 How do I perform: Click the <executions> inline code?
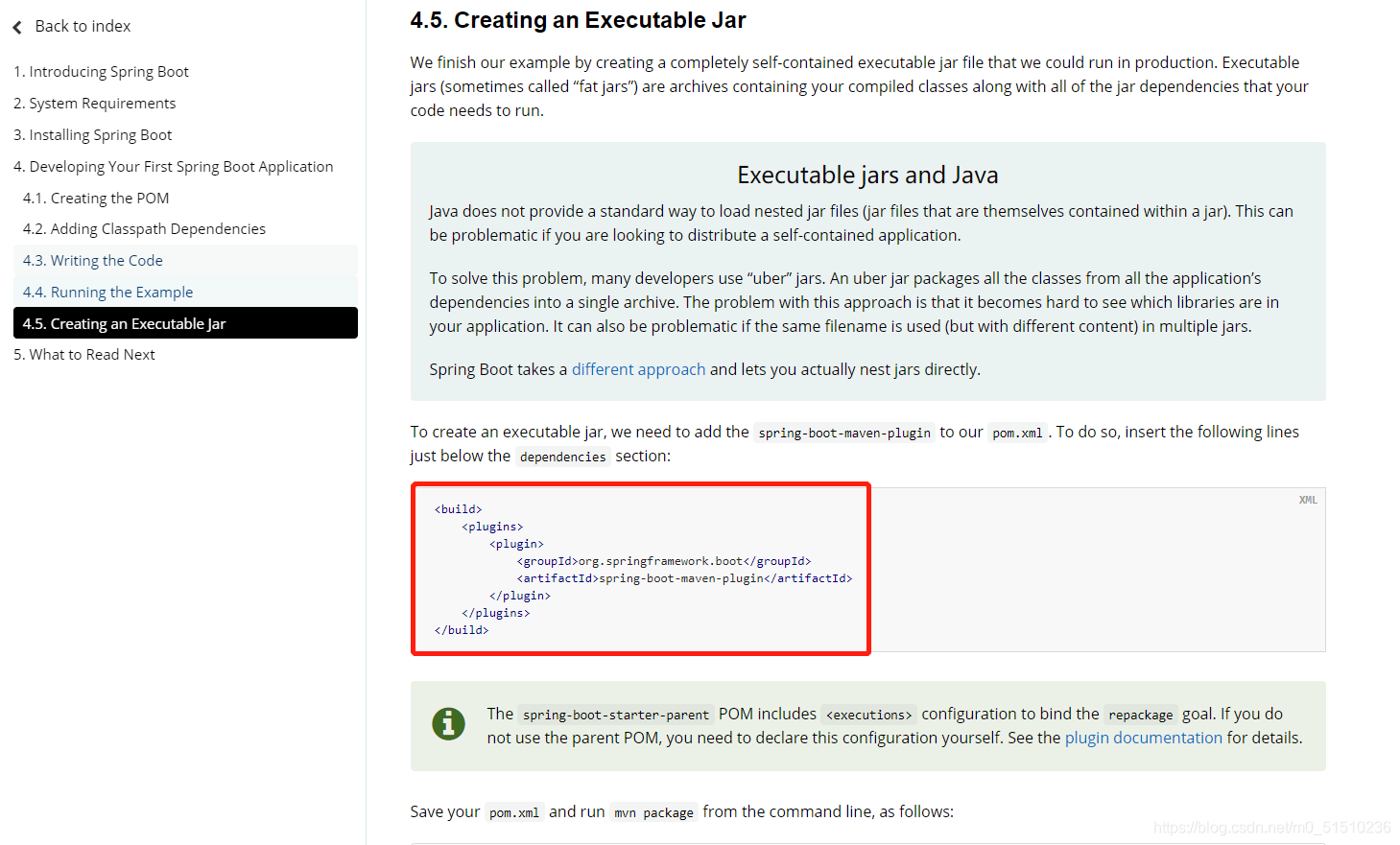(x=868, y=715)
